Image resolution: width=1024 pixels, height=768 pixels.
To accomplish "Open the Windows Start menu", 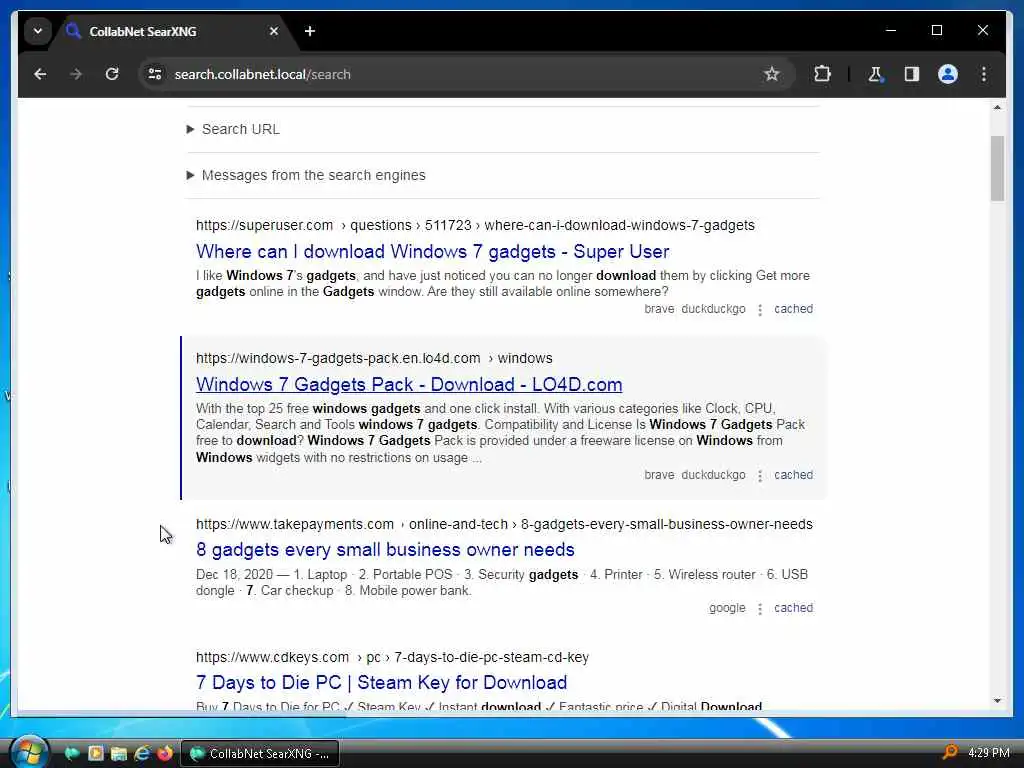I will (x=29, y=752).
